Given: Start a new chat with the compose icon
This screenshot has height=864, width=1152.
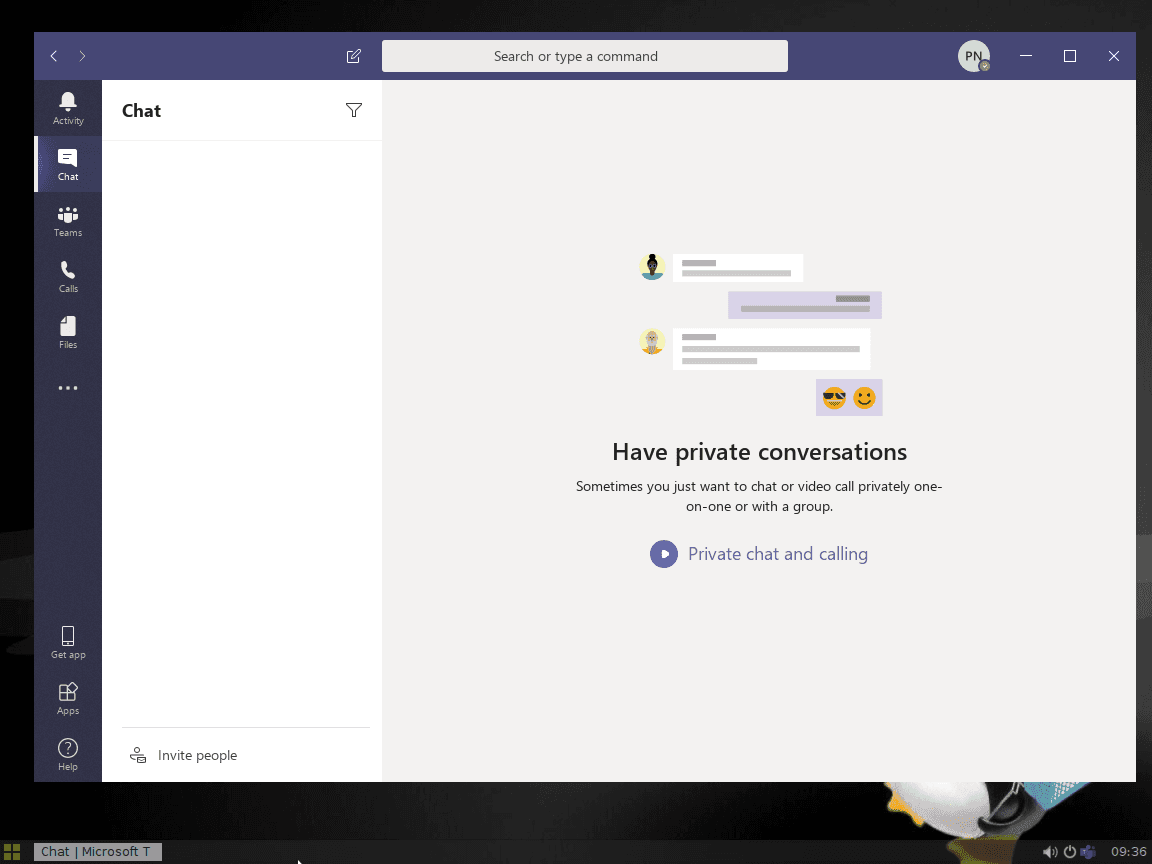Looking at the screenshot, I should 353,56.
